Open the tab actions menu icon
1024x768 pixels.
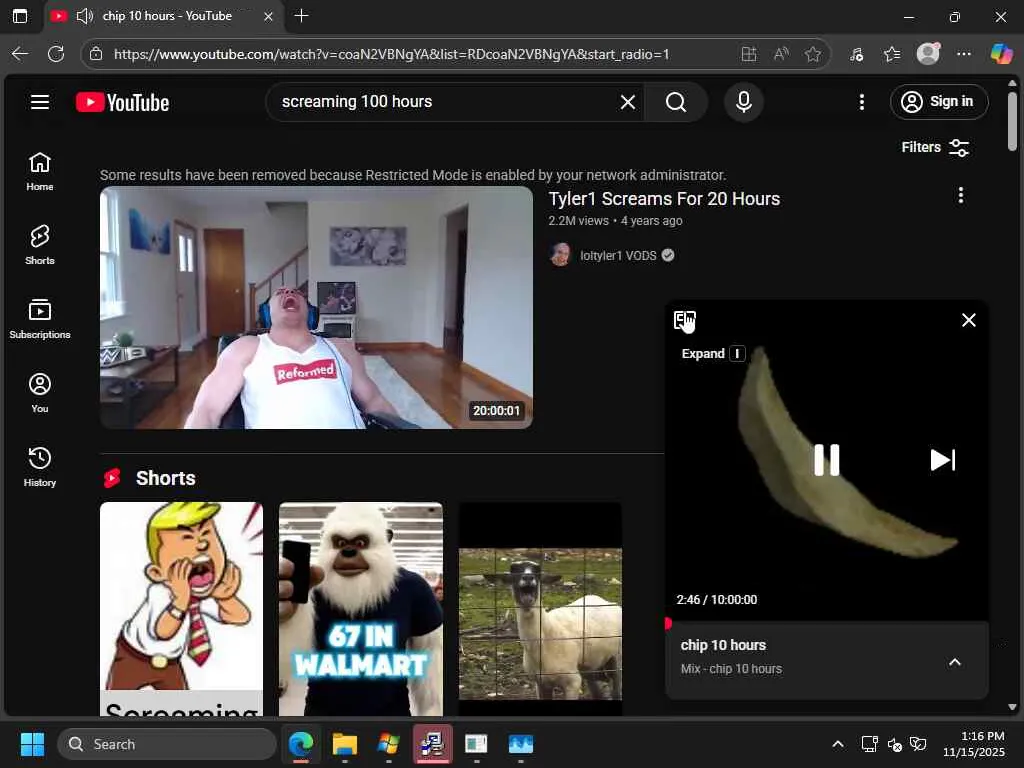click(20, 16)
